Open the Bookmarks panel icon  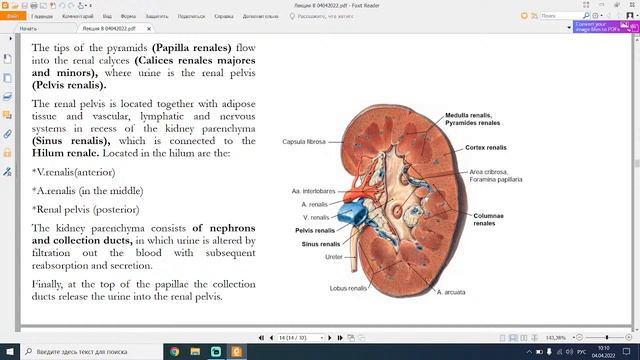click(x=7, y=59)
